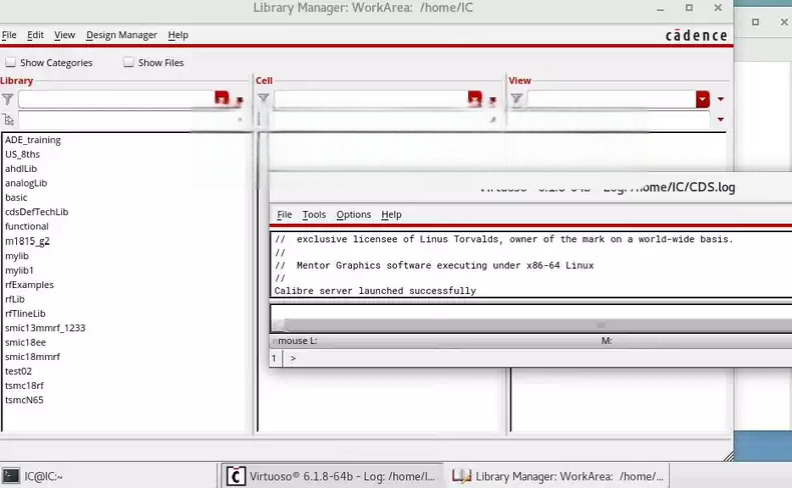Select the m1815_g2 library
The height and width of the screenshot is (488, 792).
coord(27,241)
